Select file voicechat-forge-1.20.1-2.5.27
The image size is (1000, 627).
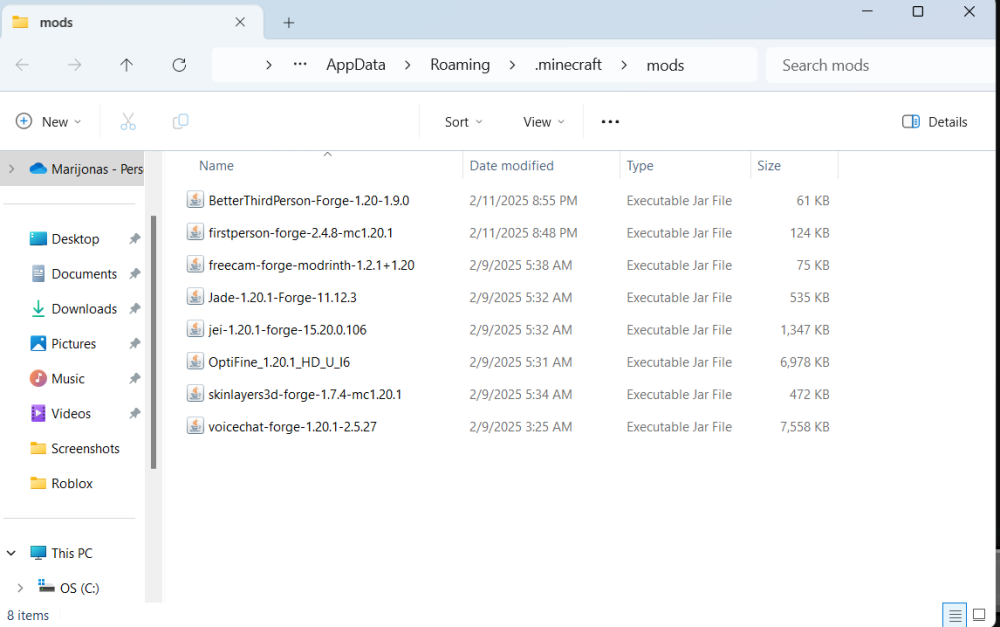click(x=292, y=427)
